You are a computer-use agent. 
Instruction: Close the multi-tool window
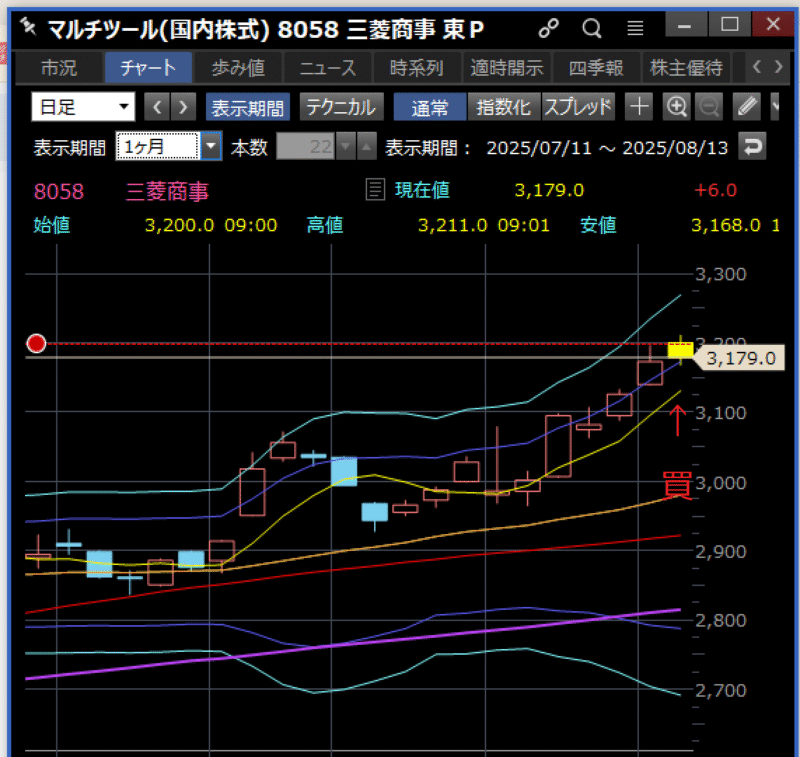pyautogui.click(x=773, y=24)
